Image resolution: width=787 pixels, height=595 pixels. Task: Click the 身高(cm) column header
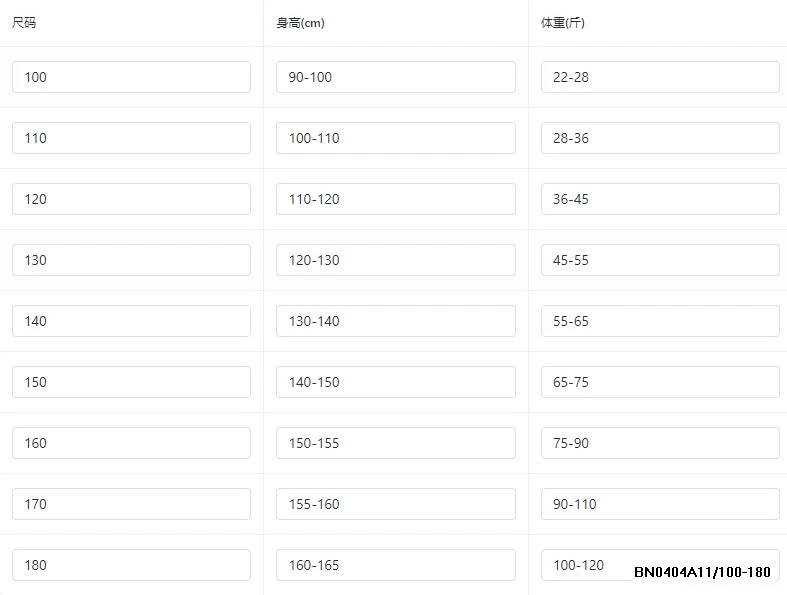300,23
